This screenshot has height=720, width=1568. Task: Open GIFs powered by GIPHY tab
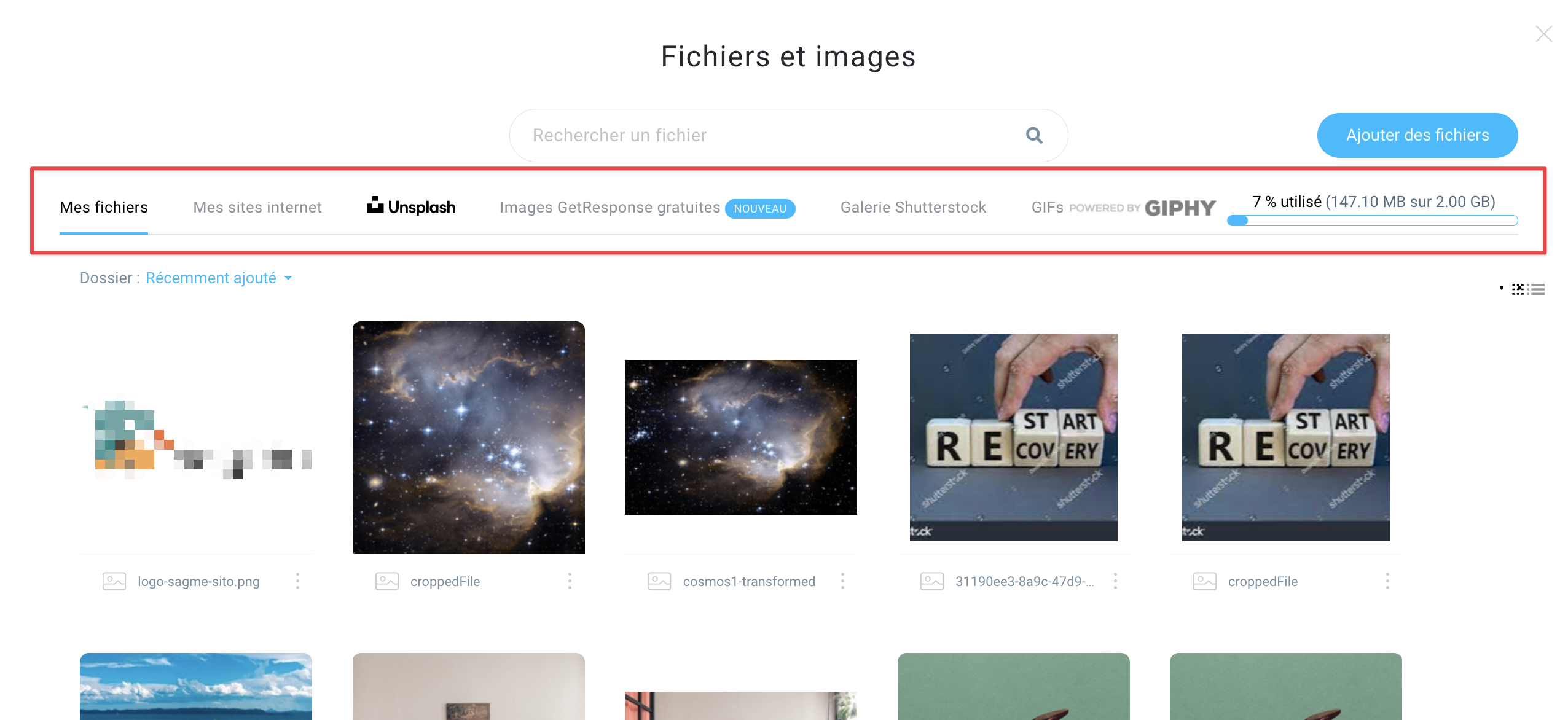click(x=1123, y=208)
